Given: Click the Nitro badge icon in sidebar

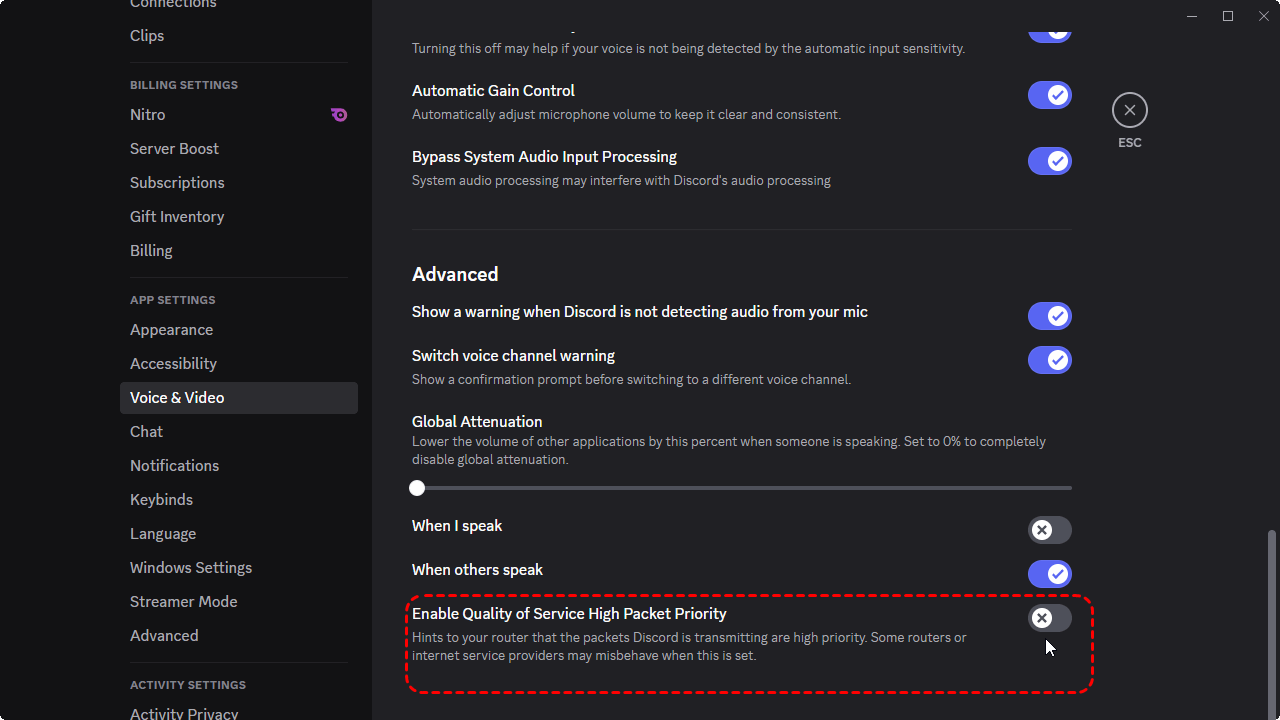Looking at the screenshot, I should [339, 115].
